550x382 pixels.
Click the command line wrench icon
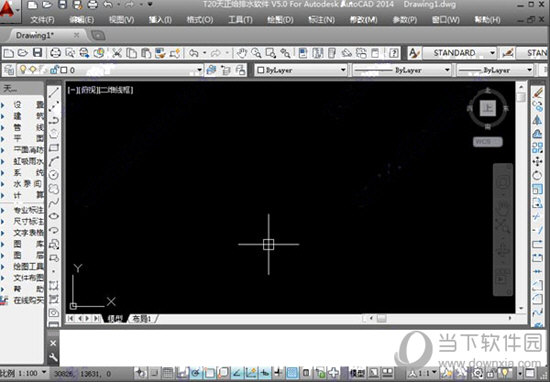point(53,357)
